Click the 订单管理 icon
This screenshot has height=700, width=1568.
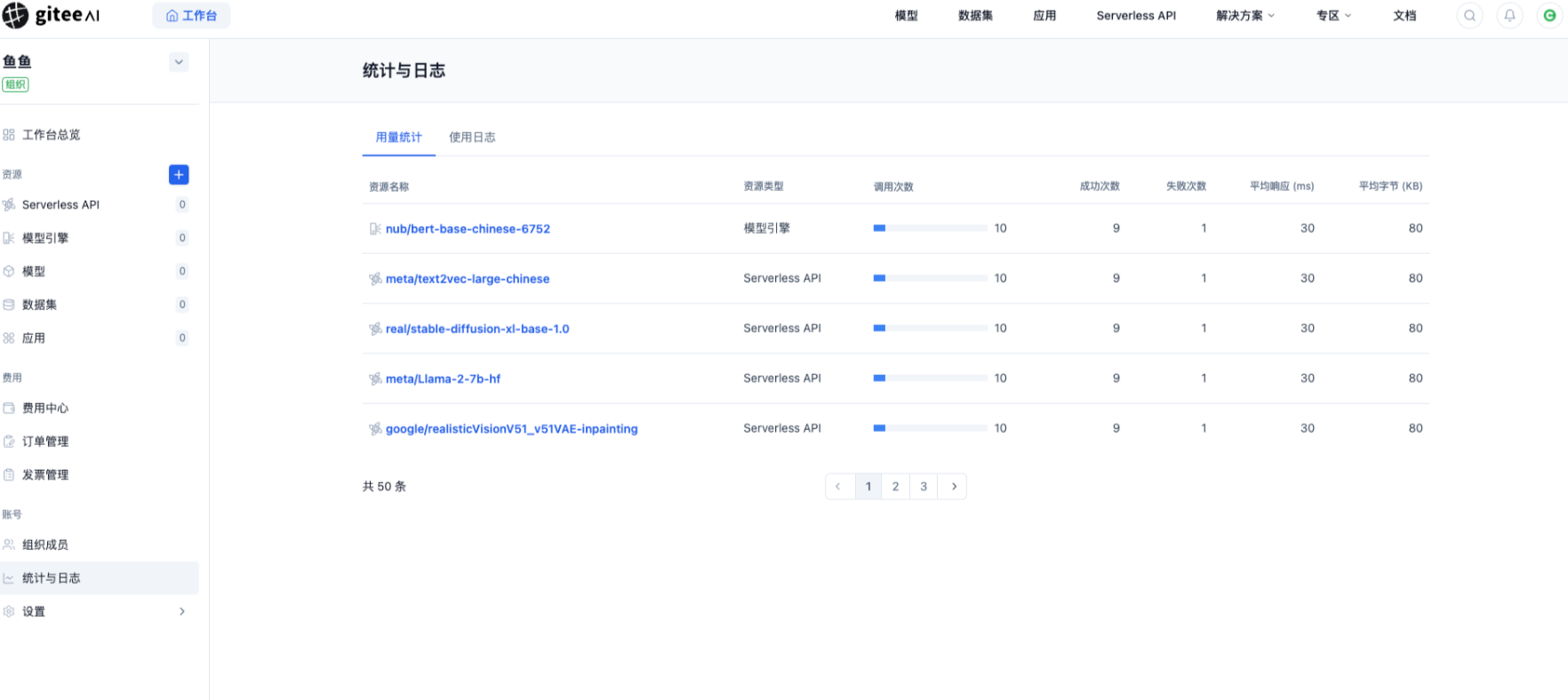(9, 441)
